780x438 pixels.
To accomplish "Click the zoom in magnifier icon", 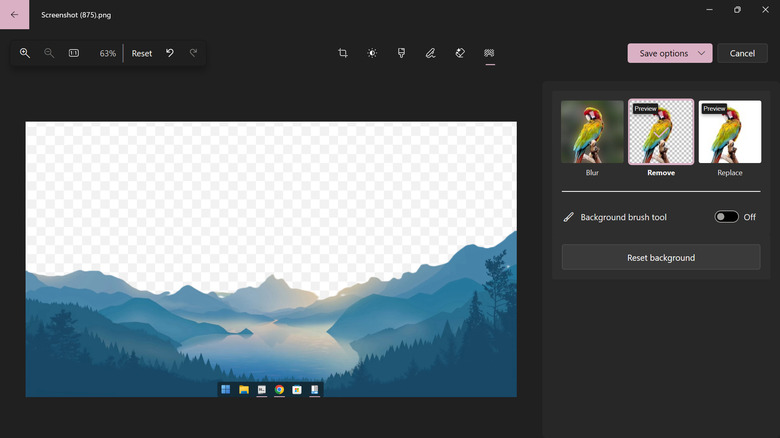I will pyautogui.click(x=25, y=53).
